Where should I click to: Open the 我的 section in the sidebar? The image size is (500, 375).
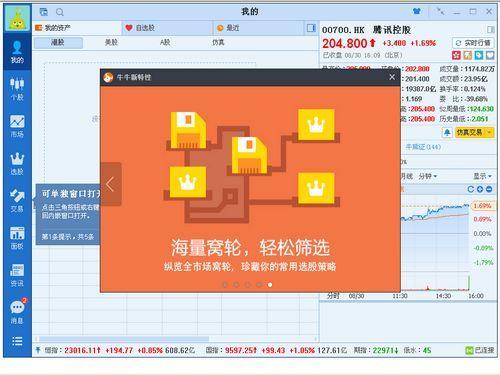point(17,52)
